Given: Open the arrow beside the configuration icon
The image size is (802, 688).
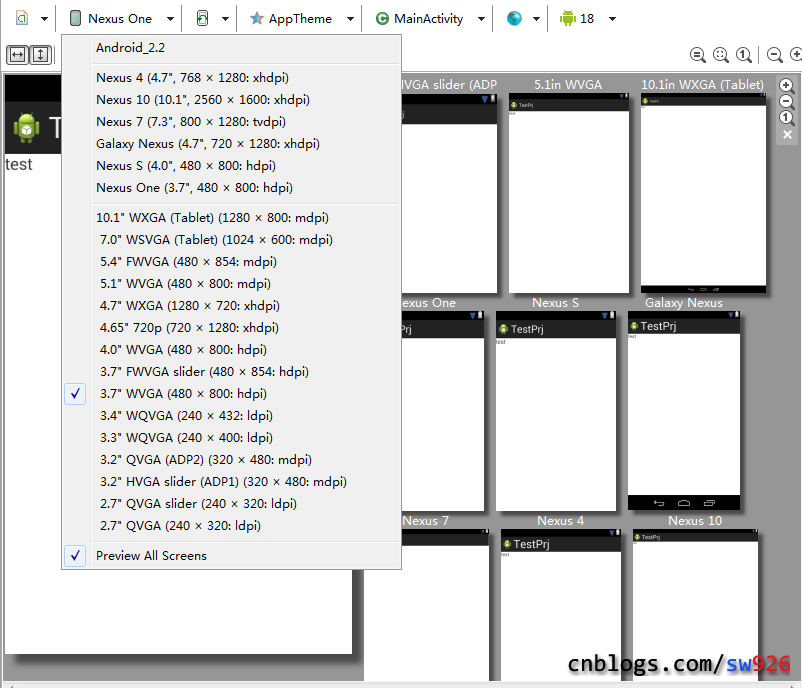Looking at the screenshot, I should pyautogui.click(x=44, y=19).
